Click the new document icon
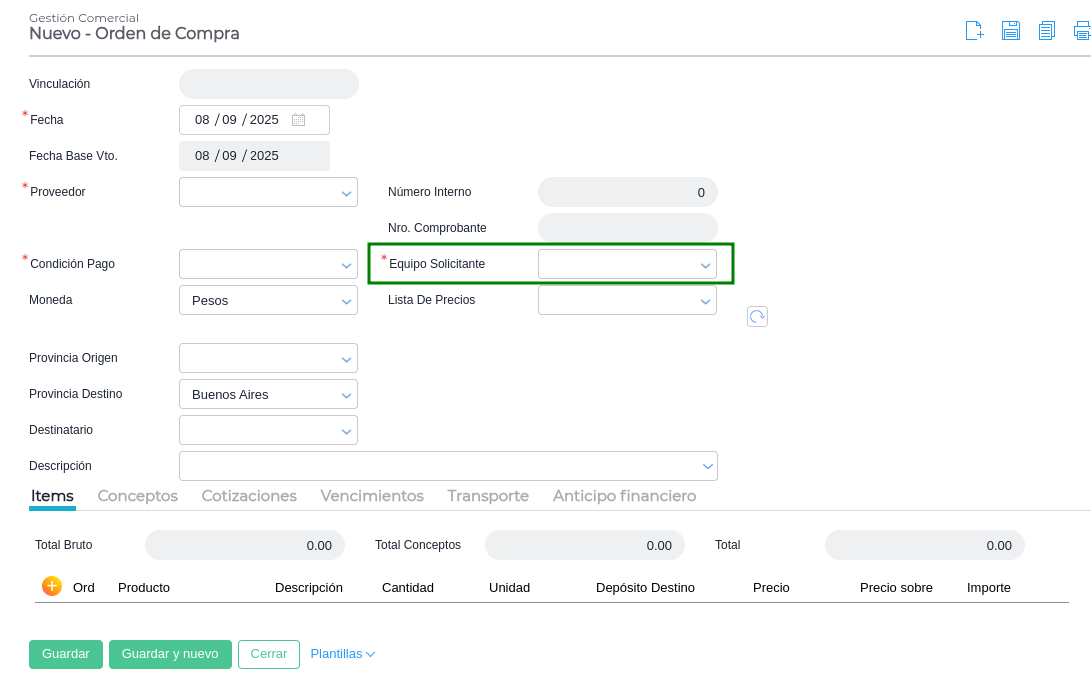The height and width of the screenshot is (678, 1091). point(974,31)
